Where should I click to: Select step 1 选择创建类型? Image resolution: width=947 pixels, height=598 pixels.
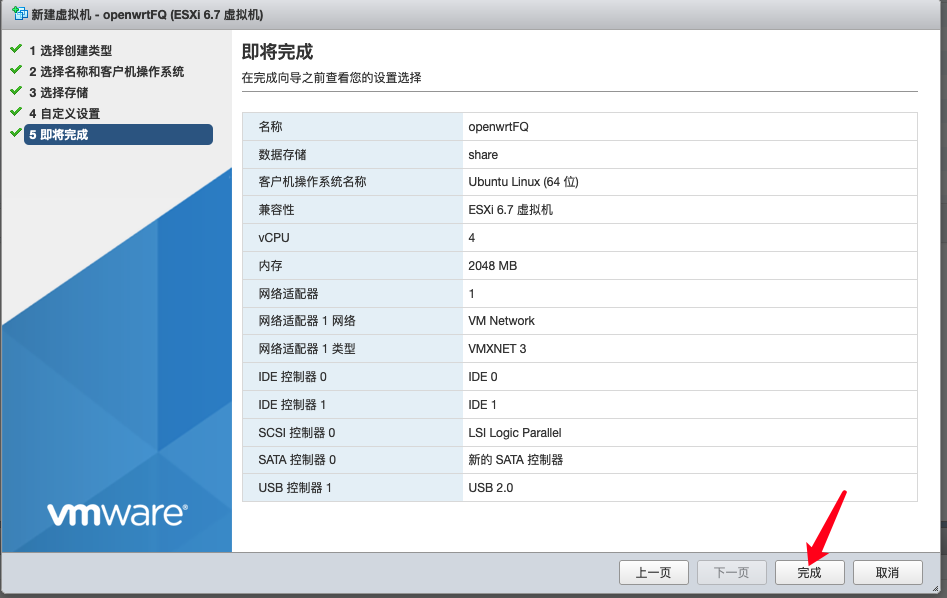coord(70,51)
